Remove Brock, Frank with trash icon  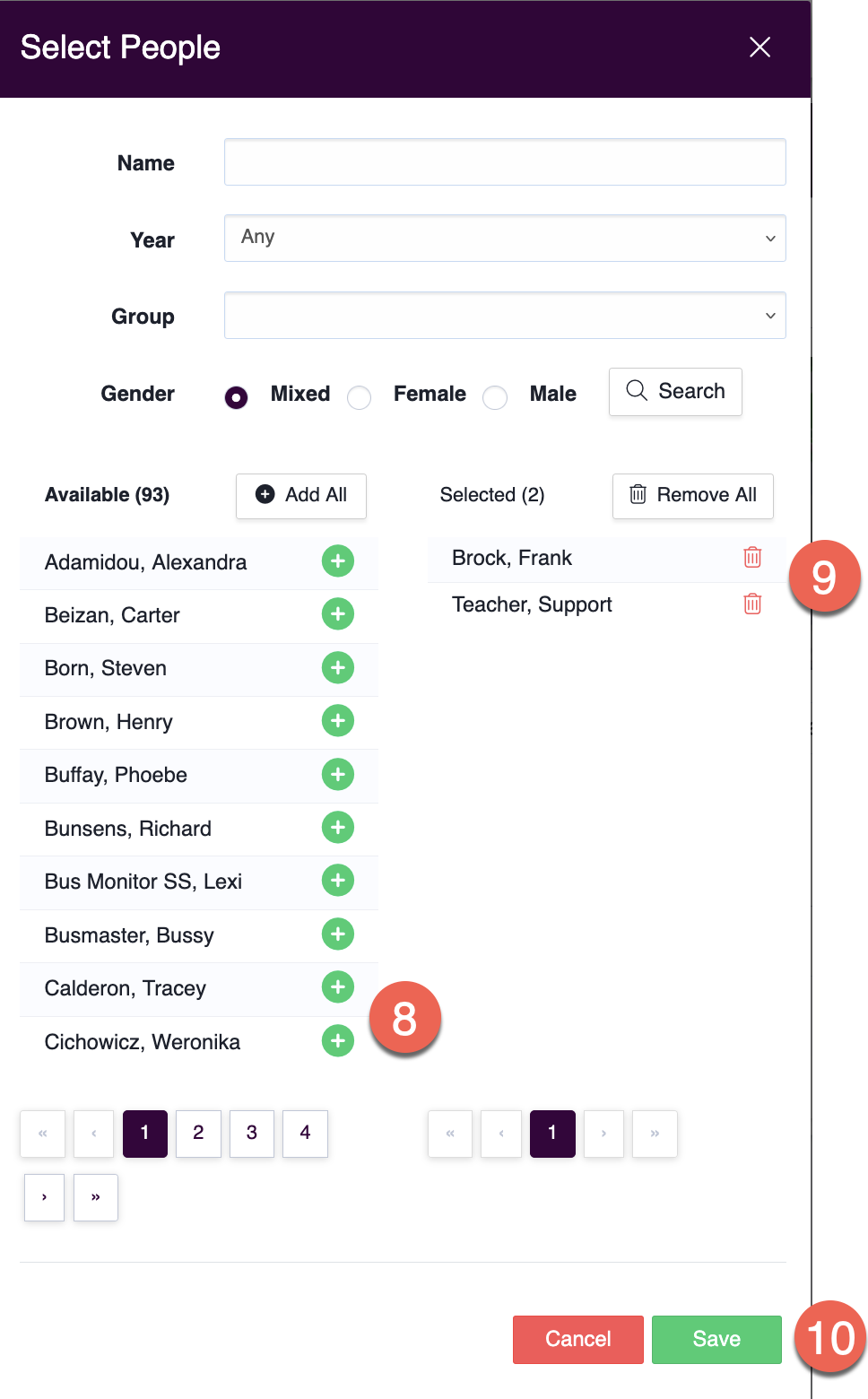[752, 558]
